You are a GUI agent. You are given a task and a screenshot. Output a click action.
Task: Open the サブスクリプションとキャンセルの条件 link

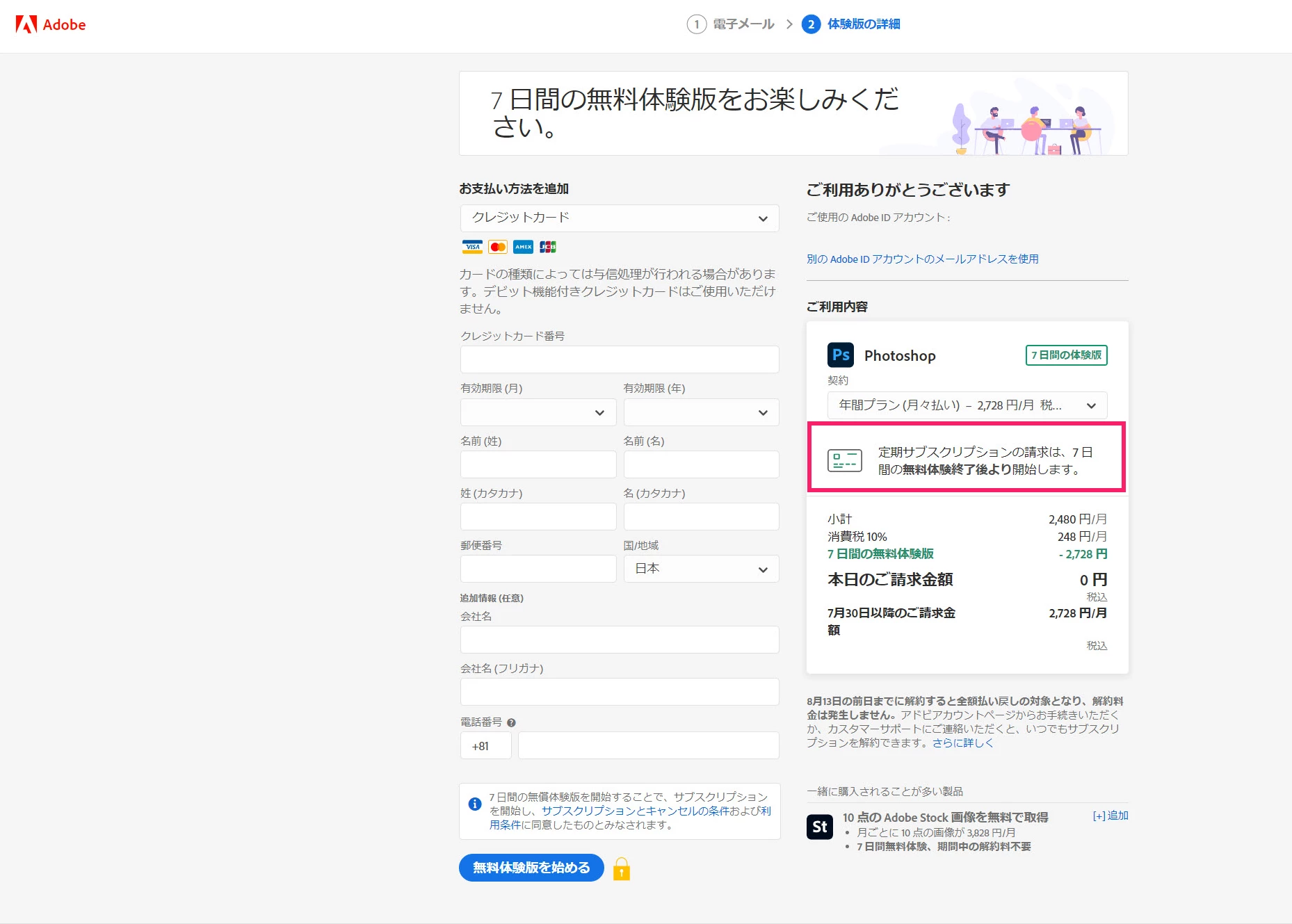[636, 811]
